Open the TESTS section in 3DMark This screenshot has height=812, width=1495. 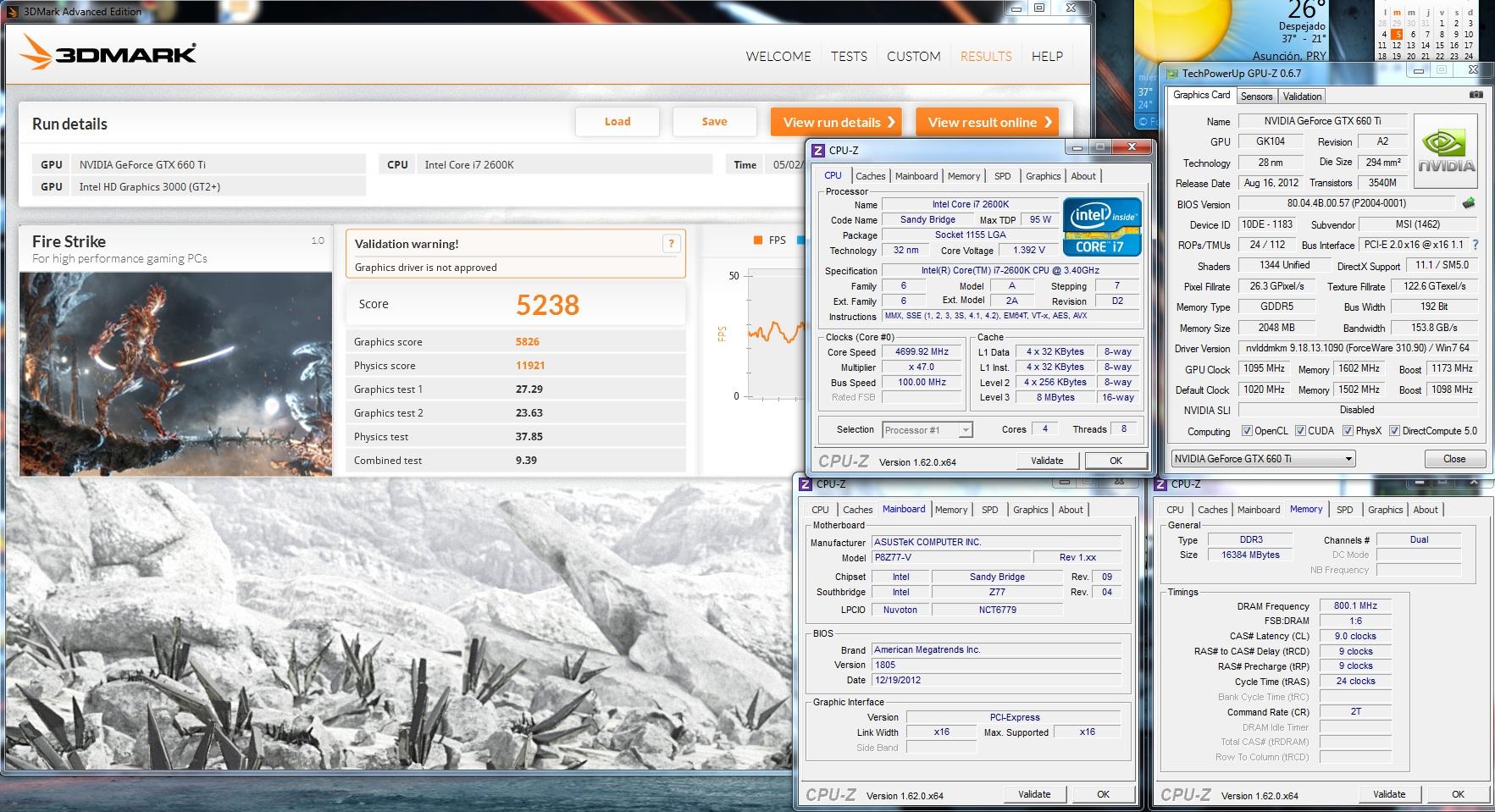tap(849, 57)
